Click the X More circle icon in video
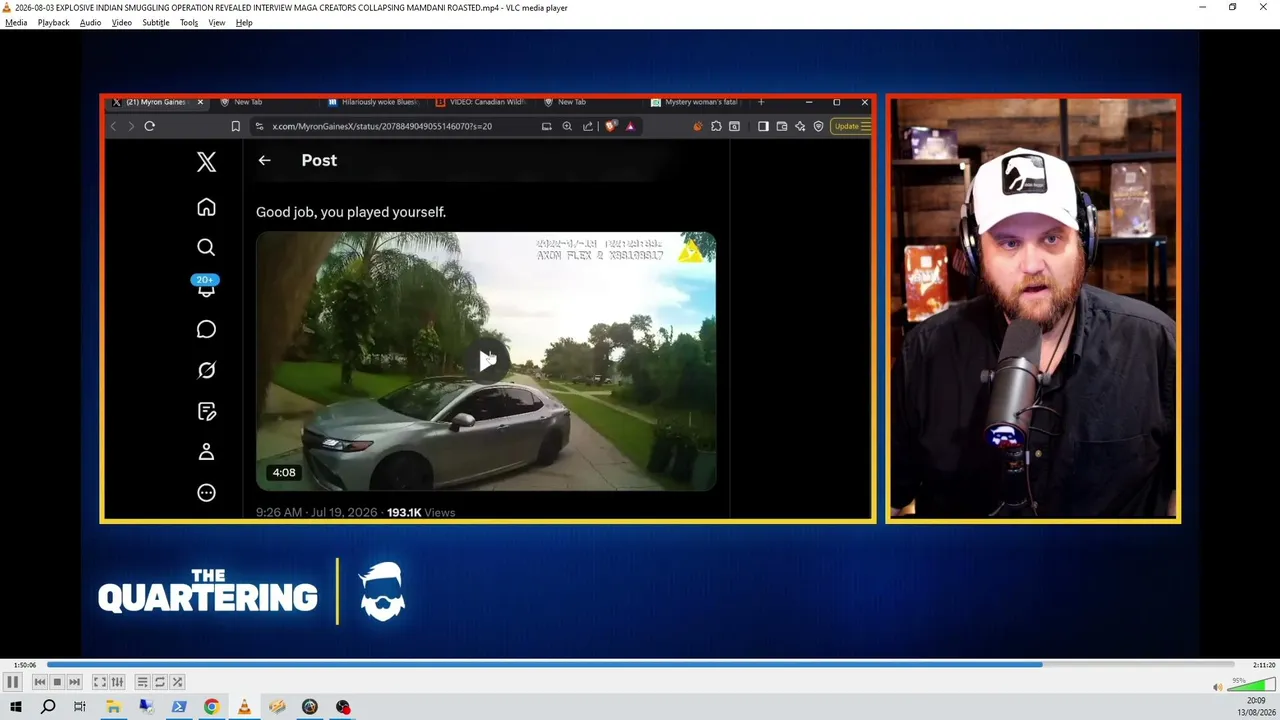1280x720 pixels. (206, 492)
